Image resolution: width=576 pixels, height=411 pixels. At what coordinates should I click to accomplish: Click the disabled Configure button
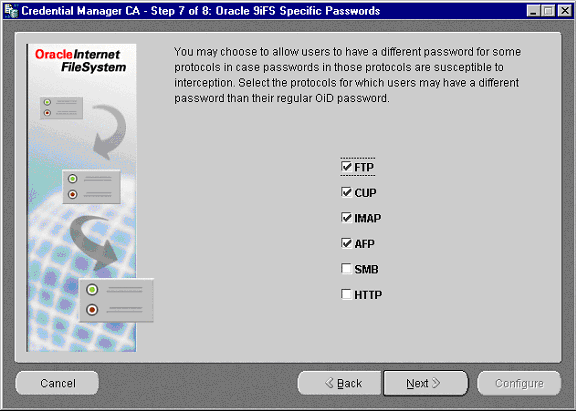click(x=519, y=383)
